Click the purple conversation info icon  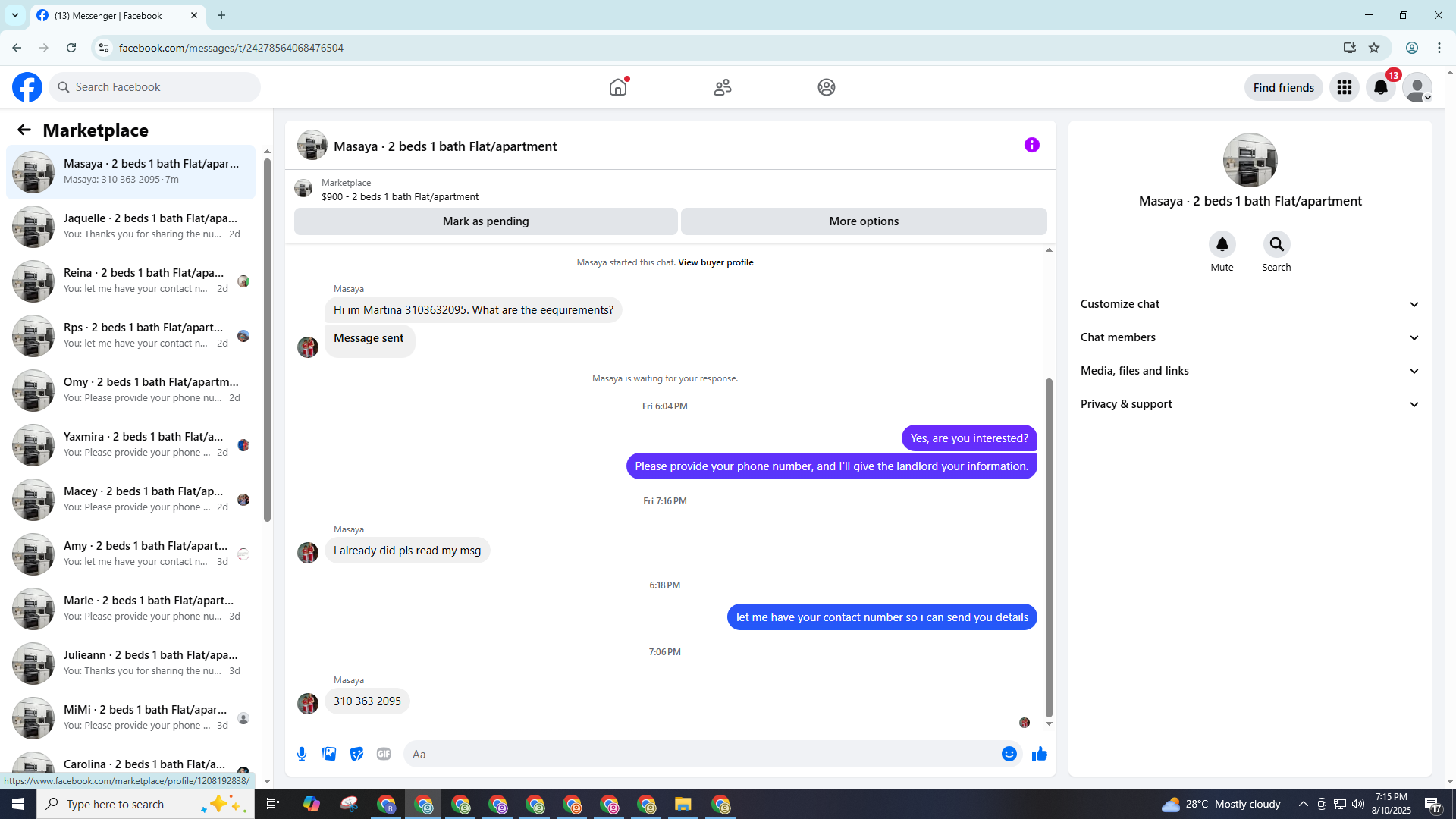(1031, 145)
